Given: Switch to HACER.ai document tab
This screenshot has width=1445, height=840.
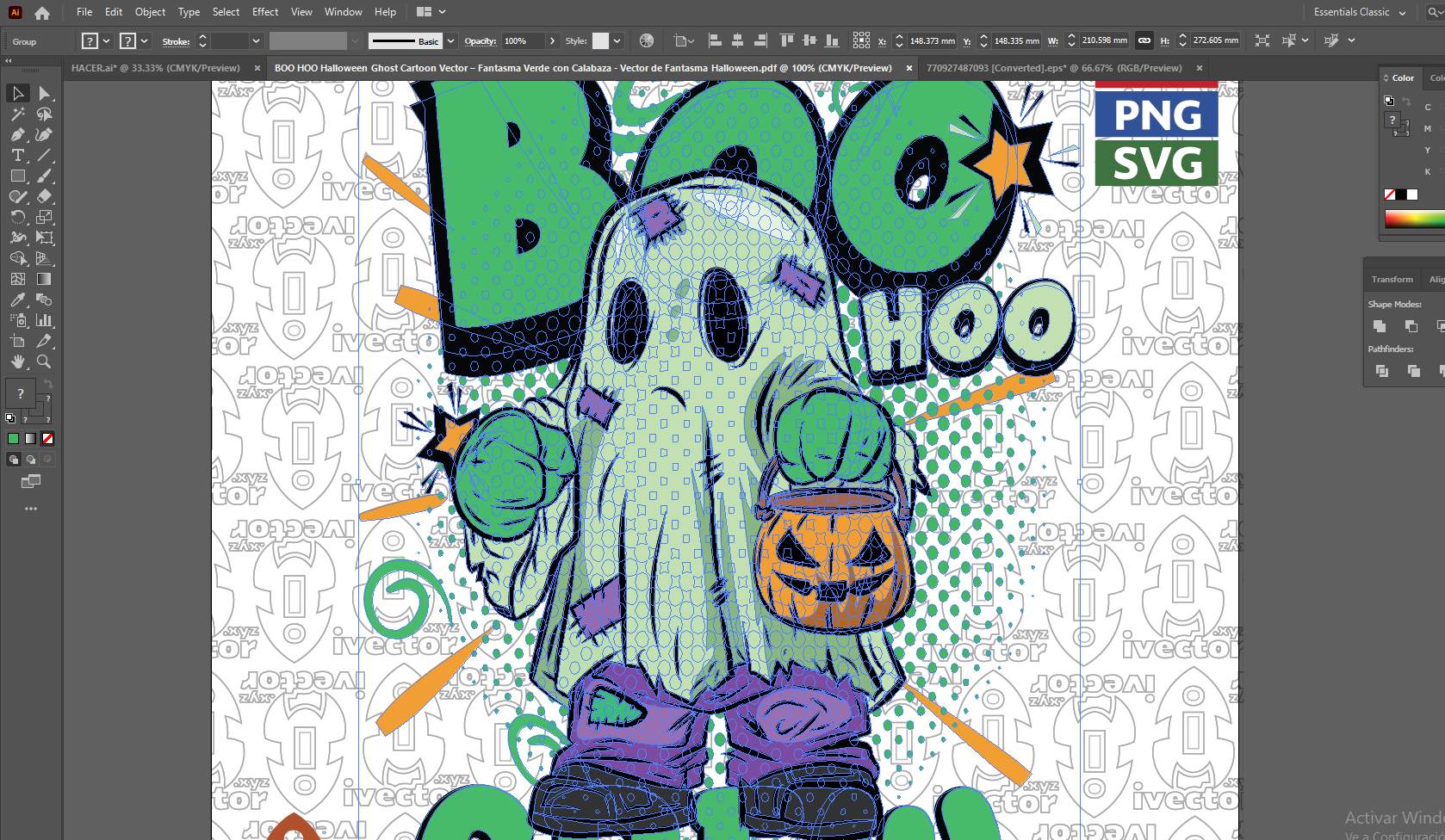Looking at the screenshot, I should point(156,68).
